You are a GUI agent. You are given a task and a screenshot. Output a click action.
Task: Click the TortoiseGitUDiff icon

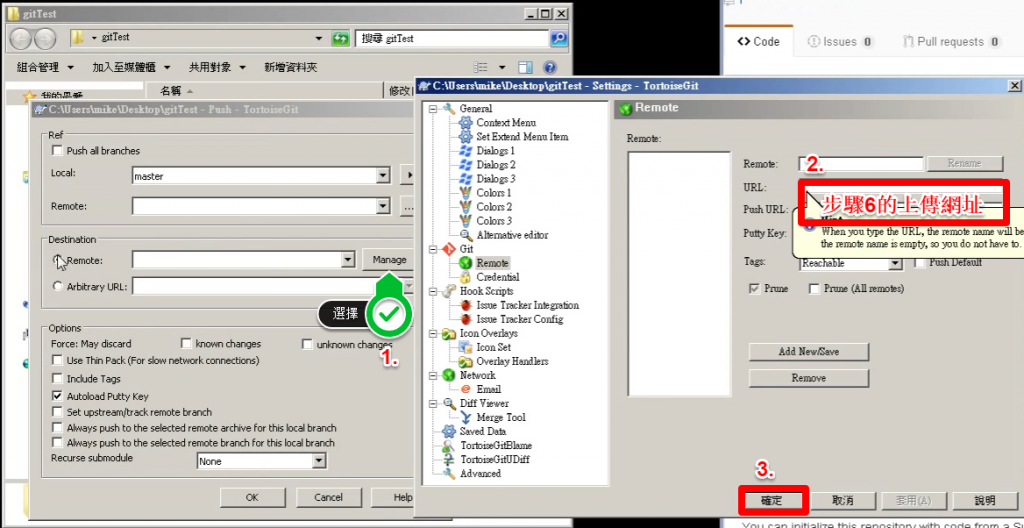[x=449, y=459]
